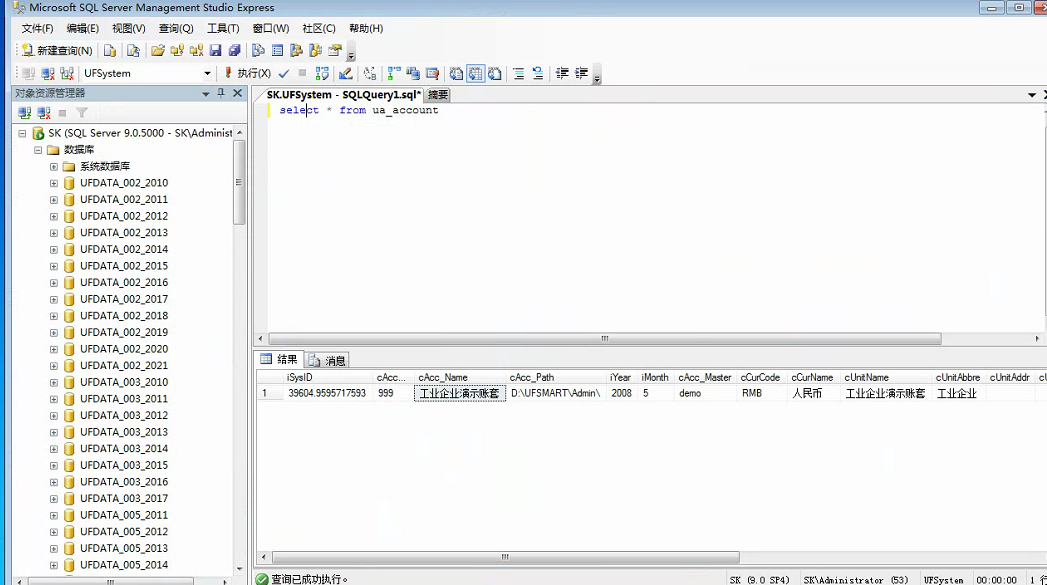Open the 文件(F) menu
Image resolution: width=1047 pixels, height=585 pixels.
(37, 28)
